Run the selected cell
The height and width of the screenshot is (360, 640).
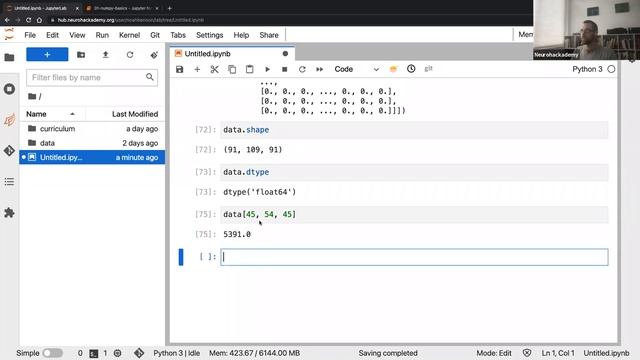click(x=267, y=69)
